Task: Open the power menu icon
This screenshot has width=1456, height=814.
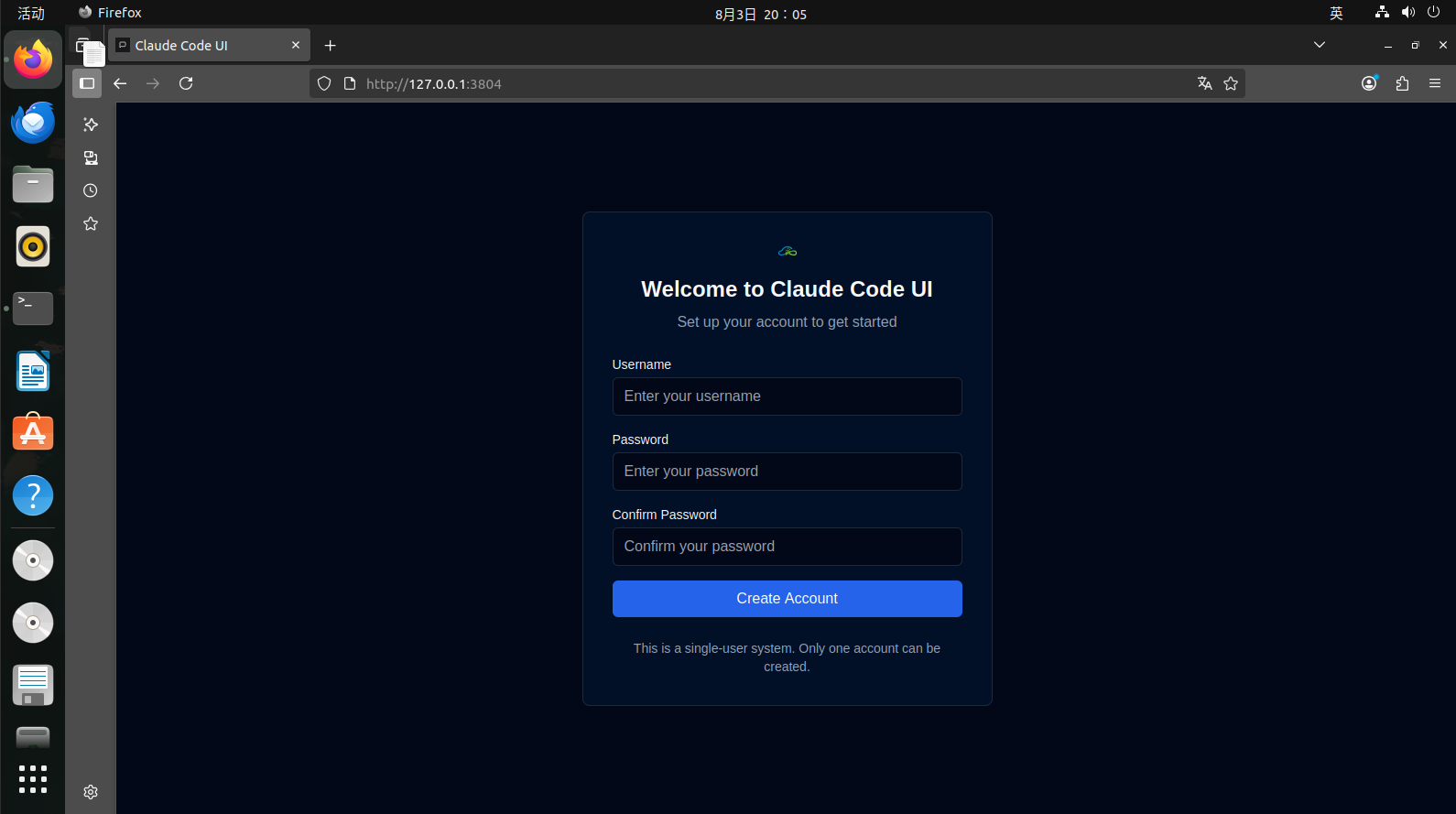Action: click(x=1434, y=12)
